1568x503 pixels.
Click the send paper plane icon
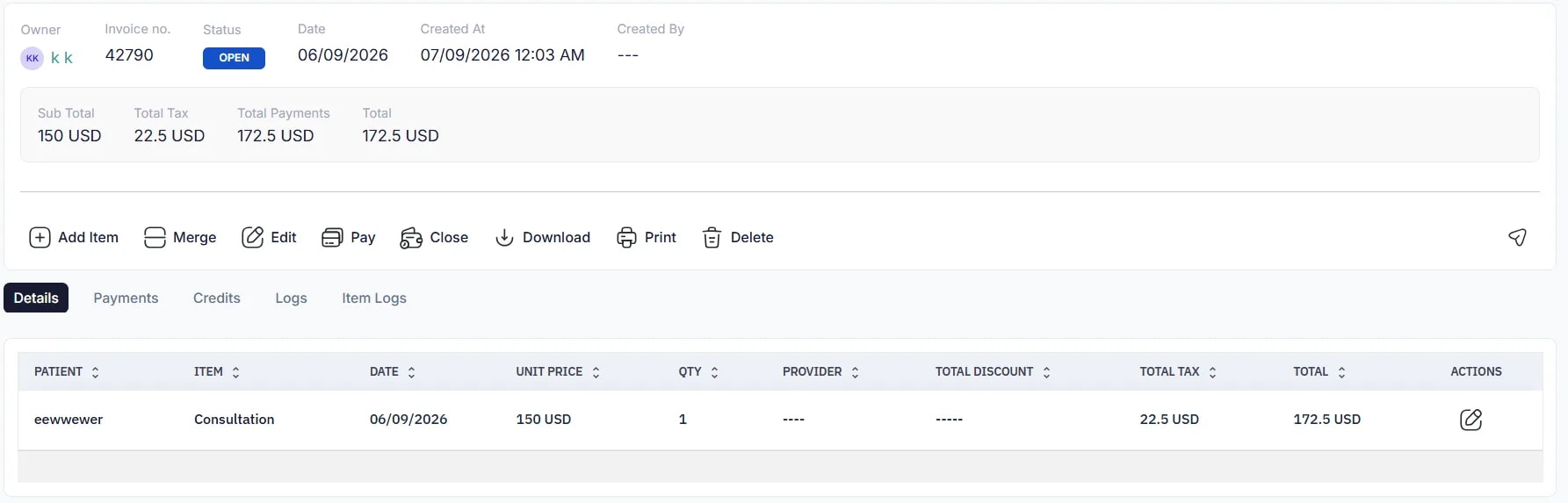[x=1517, y=237]
